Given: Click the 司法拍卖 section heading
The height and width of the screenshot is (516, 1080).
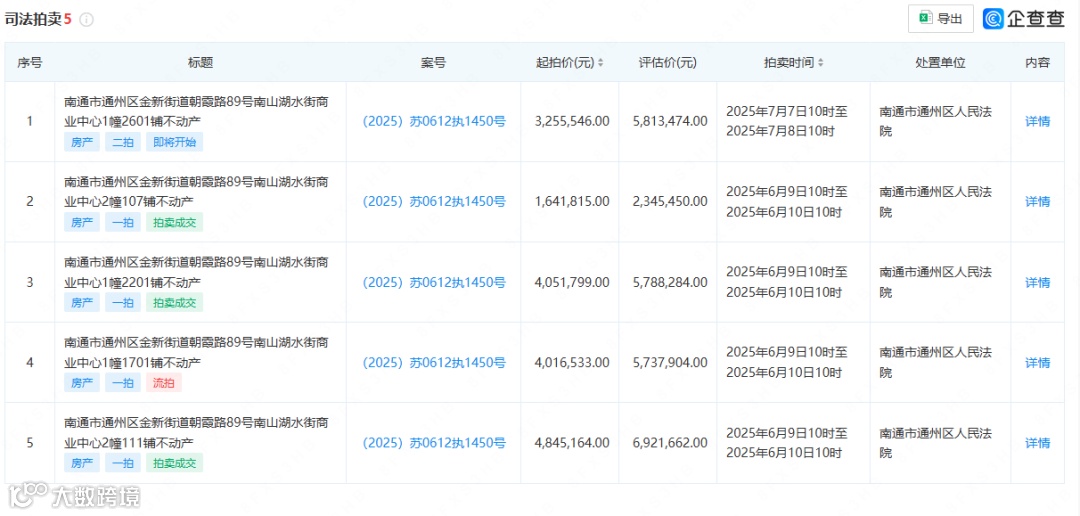Looking at the screenshot, I should [x=33, y=19].
